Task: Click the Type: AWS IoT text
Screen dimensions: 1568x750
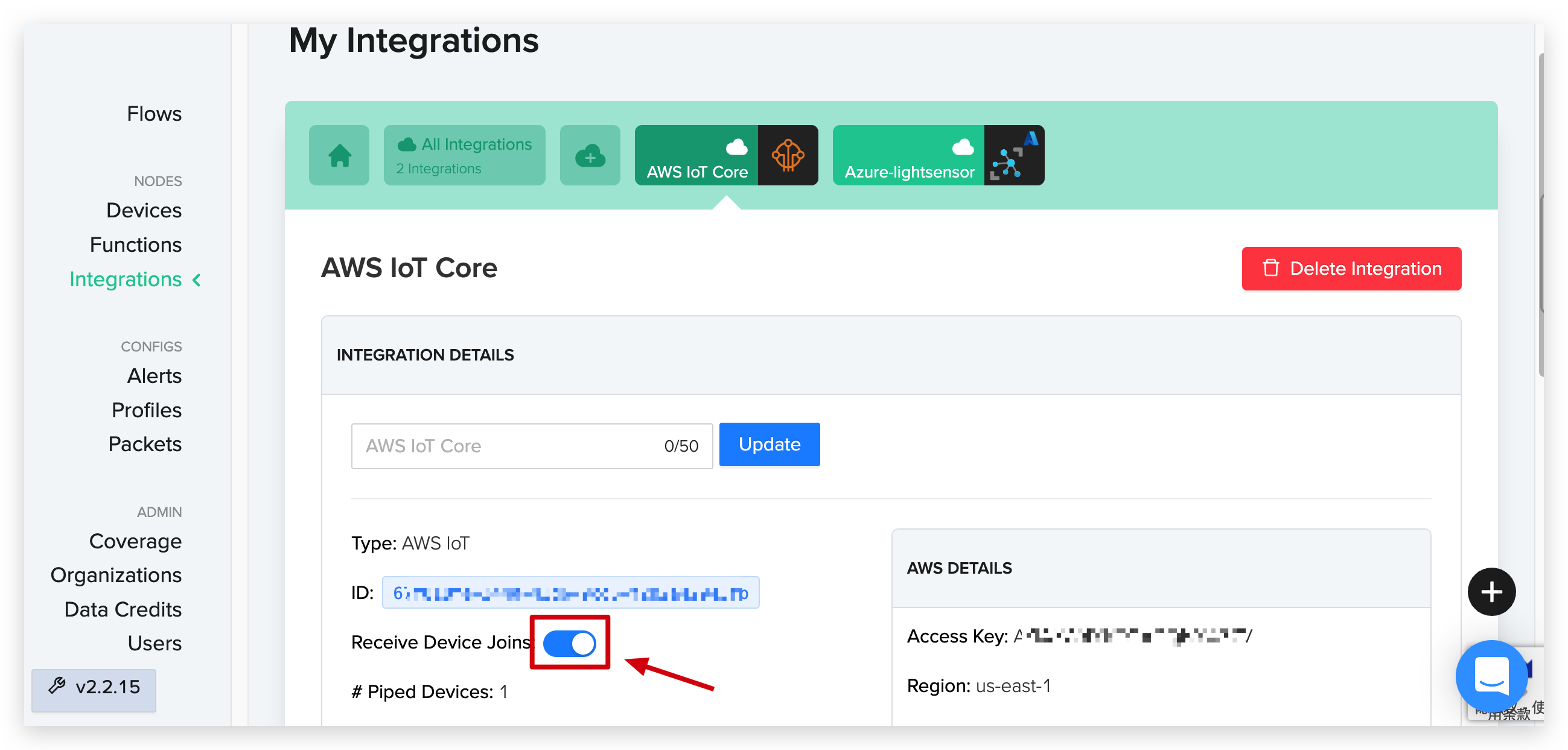Action: click(410, 543)
